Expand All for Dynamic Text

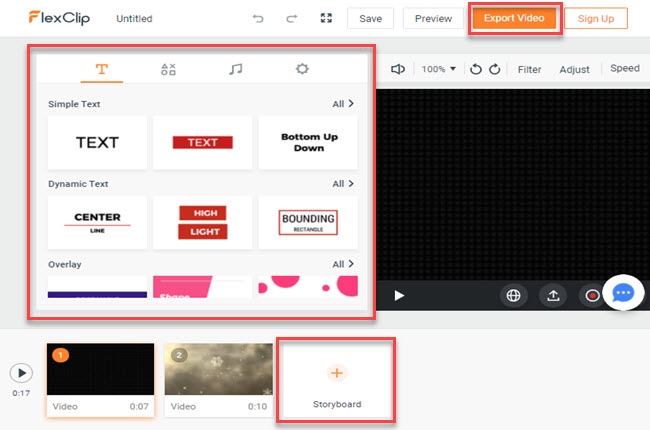[343, 184]
